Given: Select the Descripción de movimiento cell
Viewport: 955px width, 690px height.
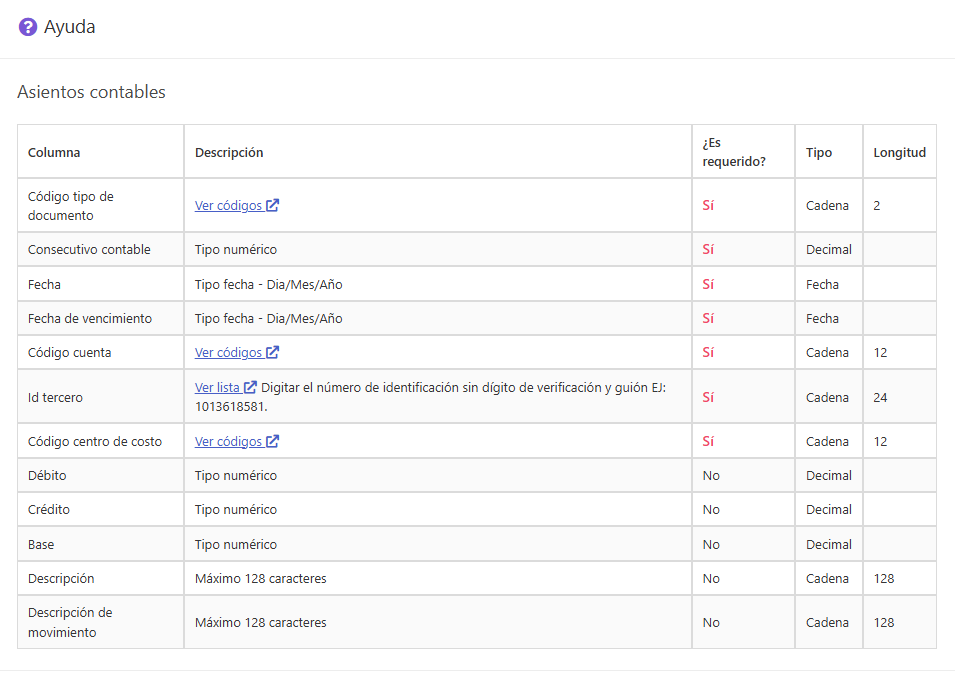Looking at the screenshot, I should click(x=100, y=622).
